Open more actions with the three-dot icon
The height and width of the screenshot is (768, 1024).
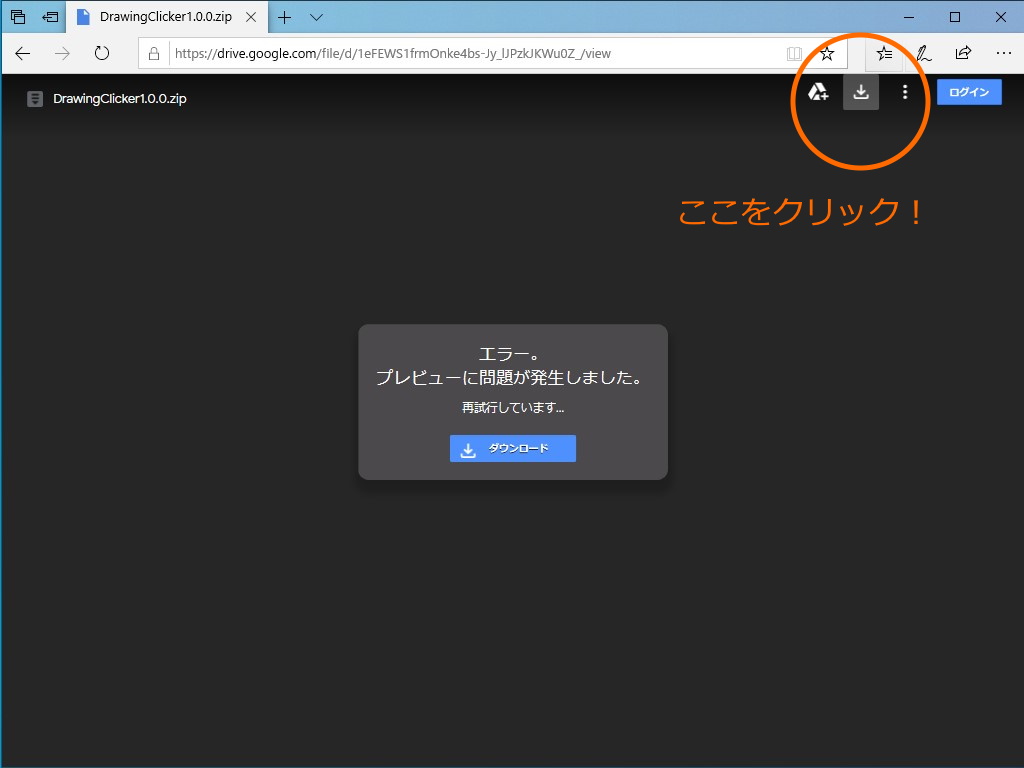tap(905, 91)
